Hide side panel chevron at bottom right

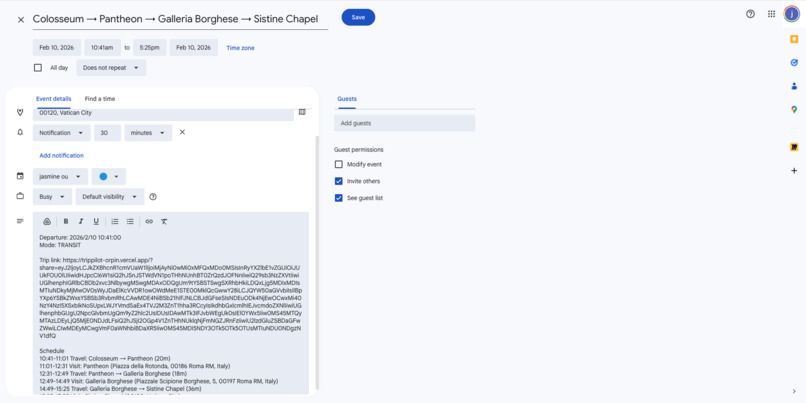[794, 392]
